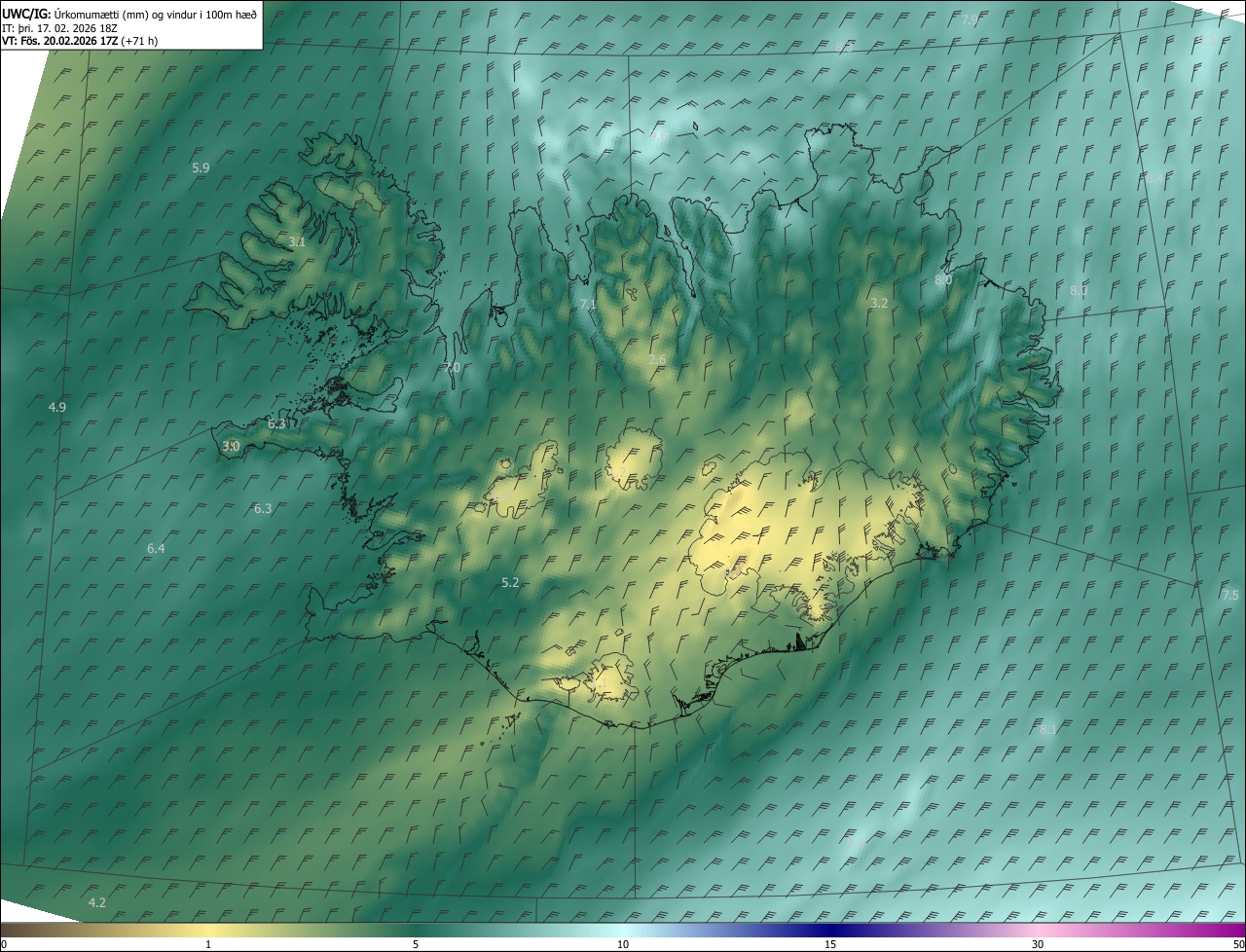Click the 2.6 value in north-central Iceland

(x=657, y=359)
